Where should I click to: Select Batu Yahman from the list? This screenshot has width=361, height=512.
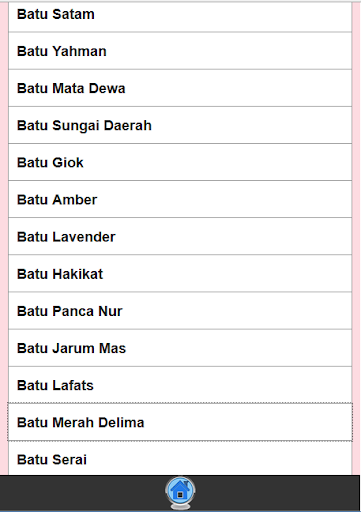pyautogui.click(x=180, y=51)
